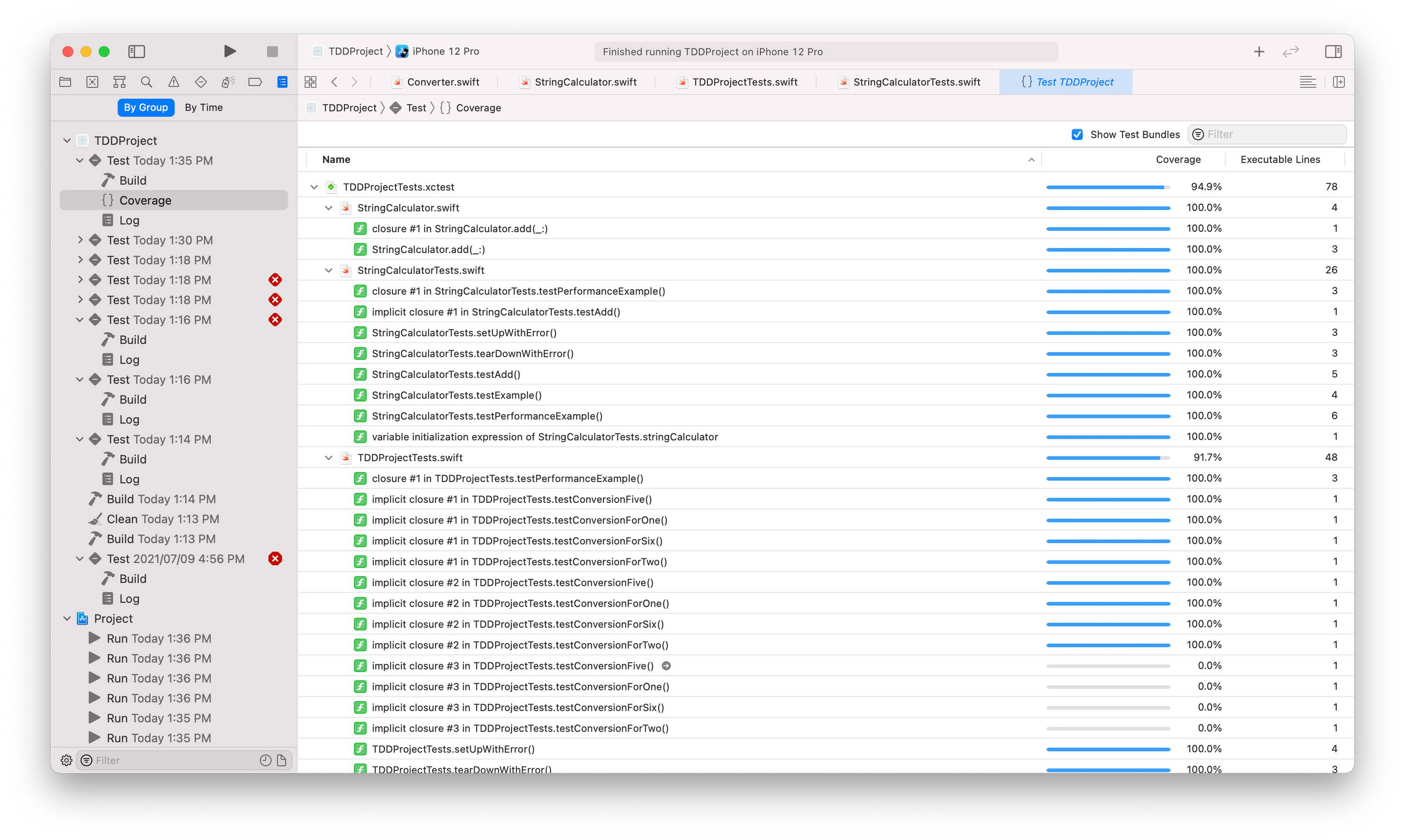Select the Report navigator icon
Screen dimensions: 1405x840
(283, 82)
